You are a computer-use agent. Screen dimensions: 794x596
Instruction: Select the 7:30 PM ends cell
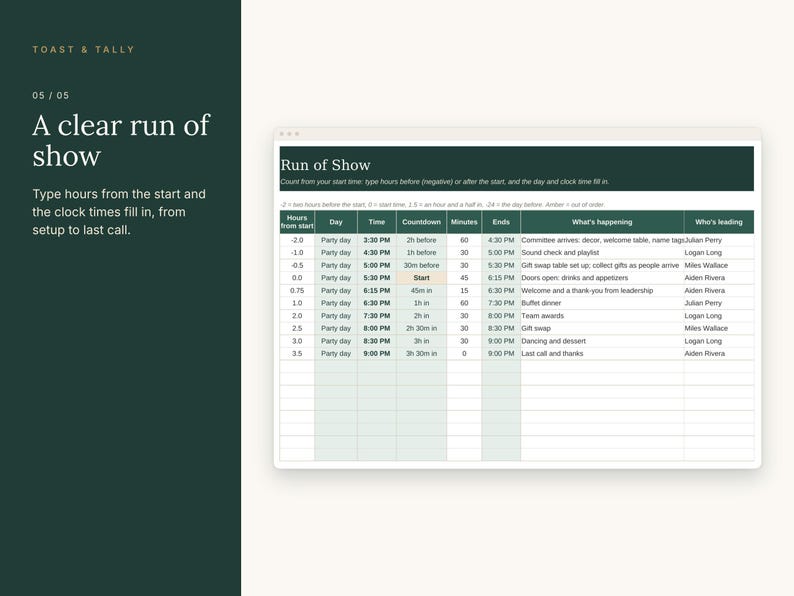tap(501, 303)
